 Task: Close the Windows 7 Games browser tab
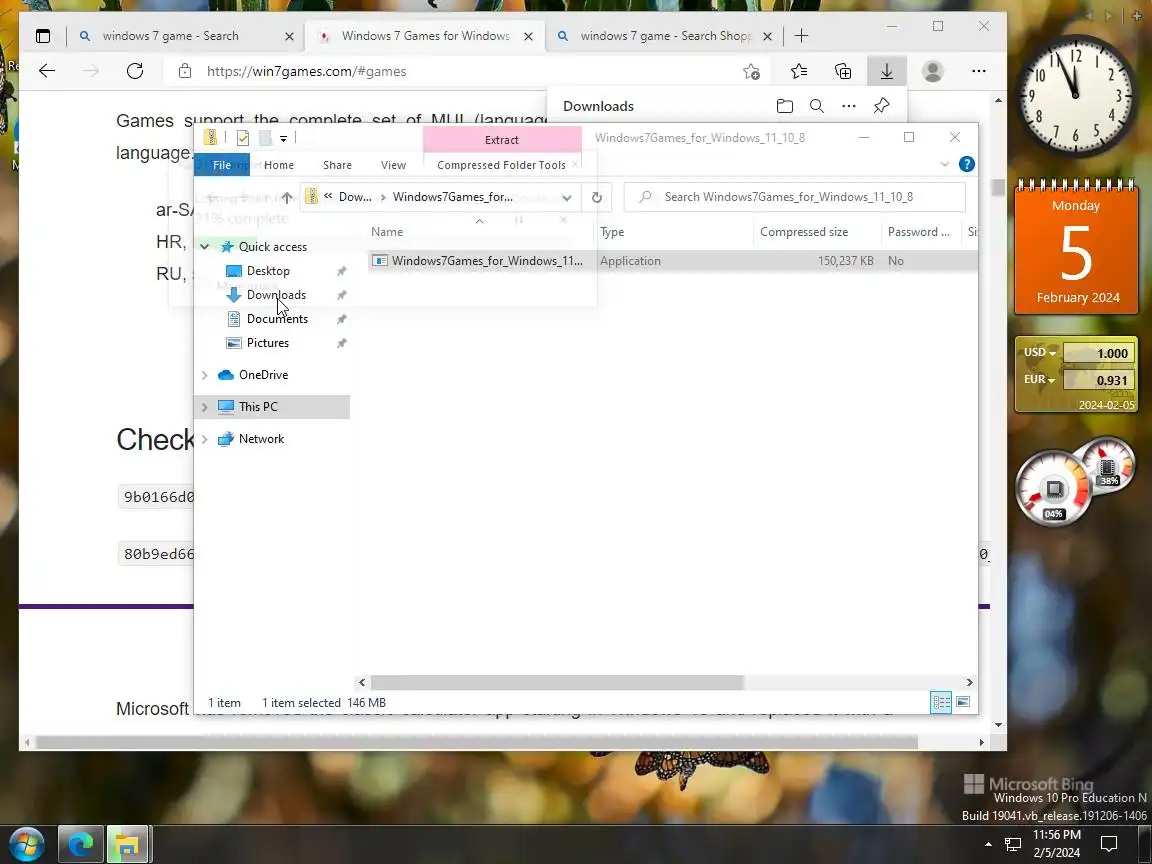click(528, 36)
